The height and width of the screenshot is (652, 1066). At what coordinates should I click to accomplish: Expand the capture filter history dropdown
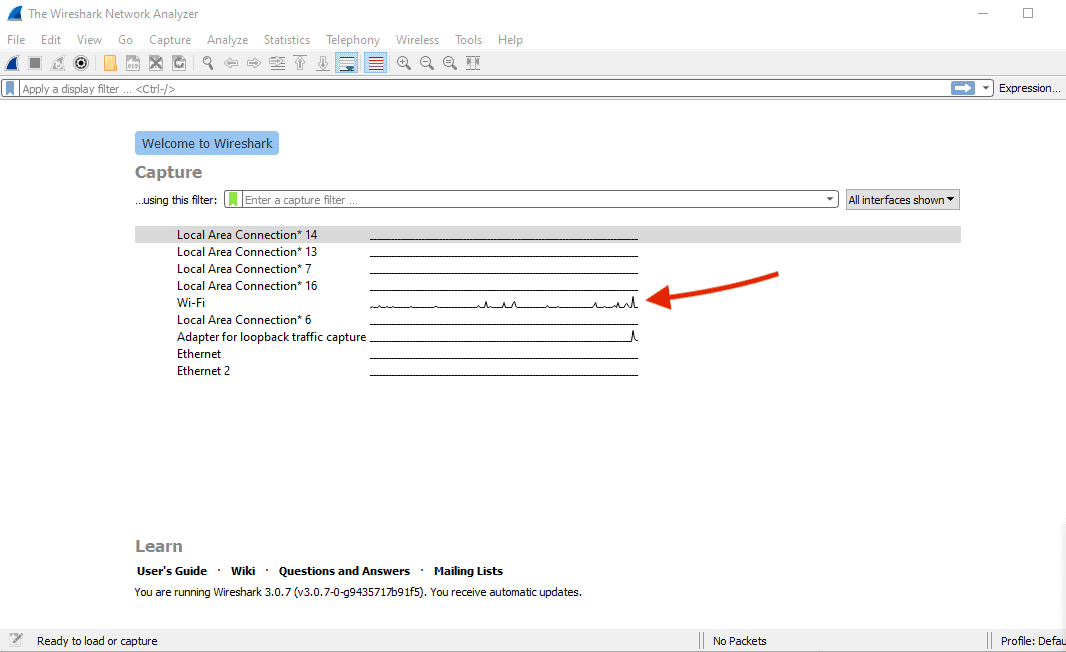click(829, 199)
